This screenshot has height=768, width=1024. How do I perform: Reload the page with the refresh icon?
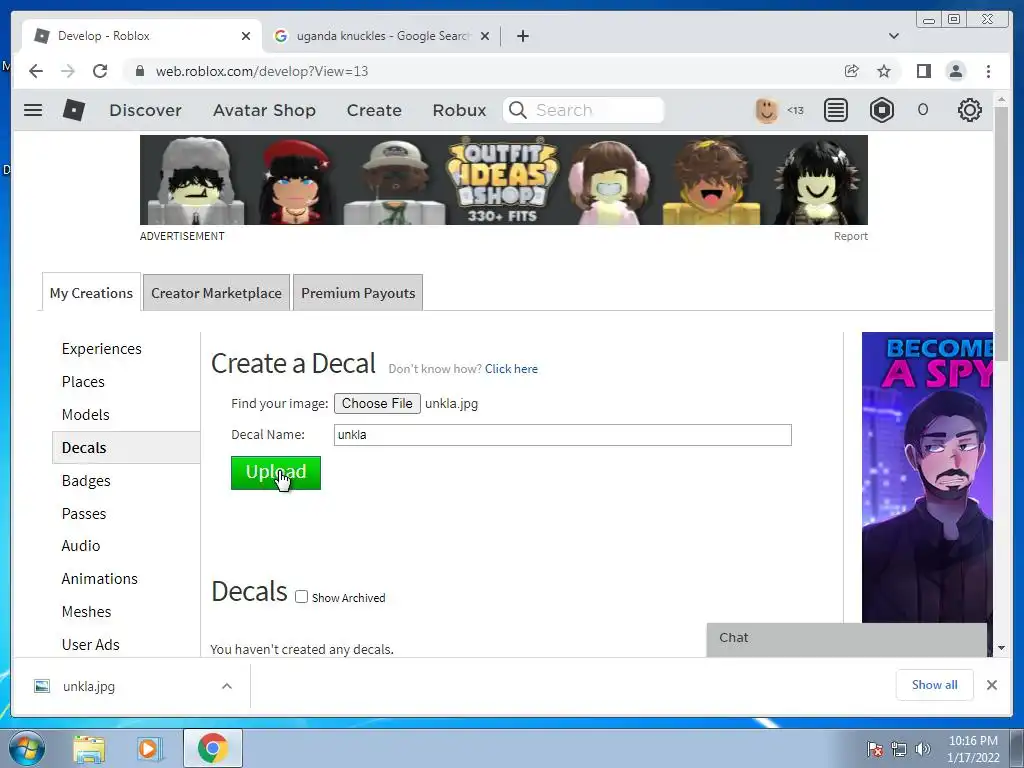point(100,71)
